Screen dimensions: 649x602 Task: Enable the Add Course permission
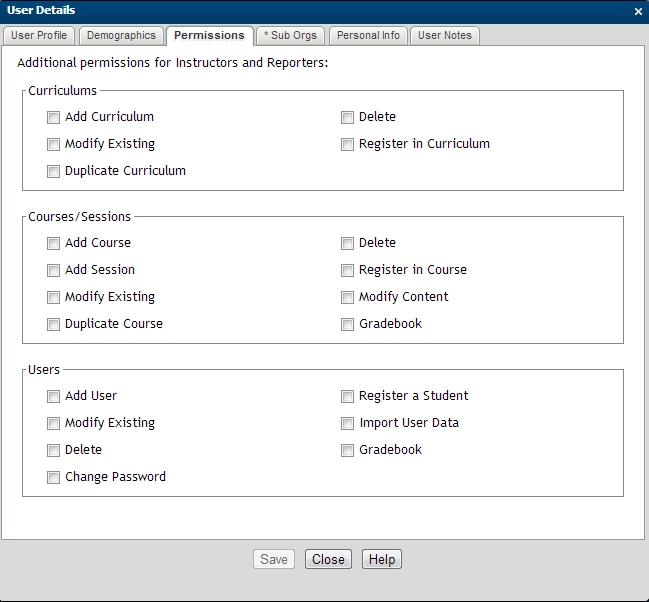click(54, 243)
